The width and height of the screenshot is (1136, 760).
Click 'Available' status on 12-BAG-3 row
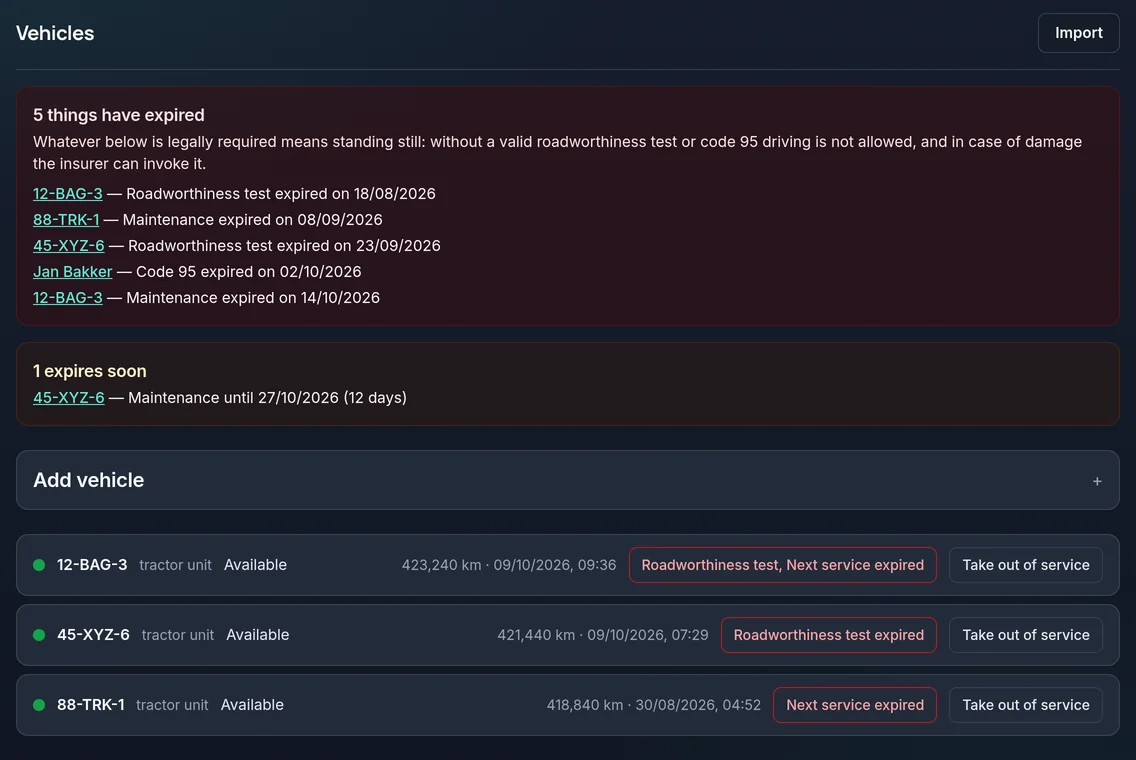point(255,565)
